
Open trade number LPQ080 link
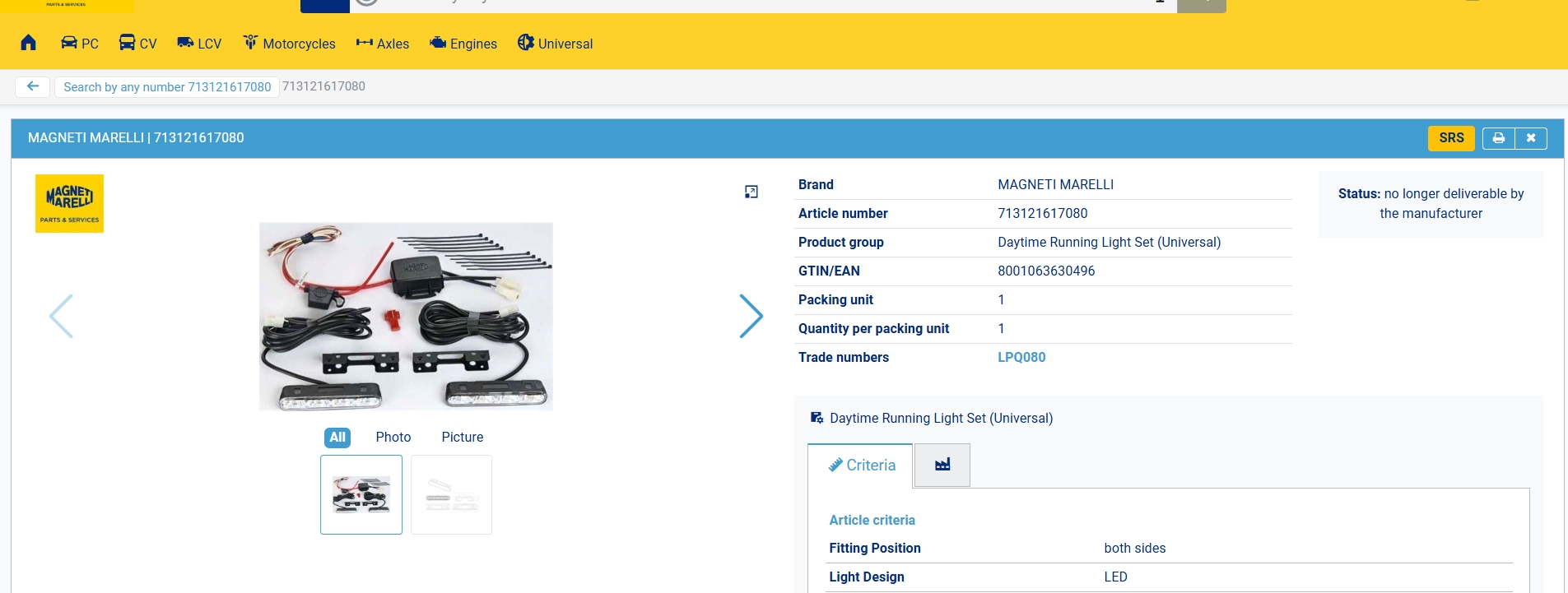click(x=1021, y=358)
